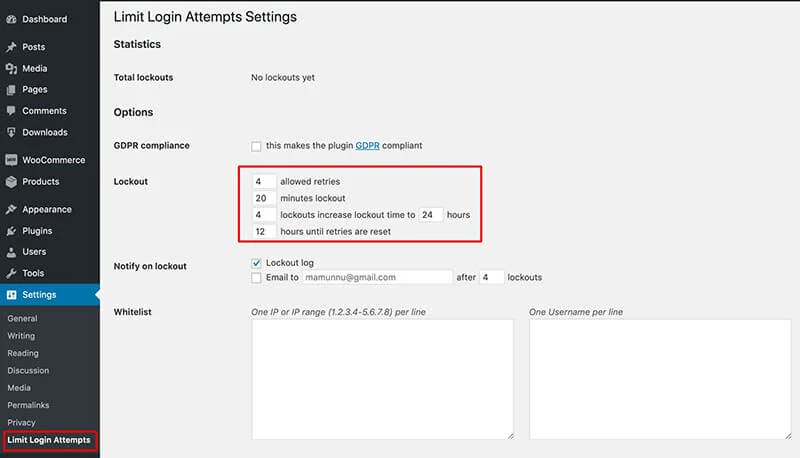The height and width of the screenshot is (458, 800).
Task: Open the Appearance menu
Action: coord(46,210)
